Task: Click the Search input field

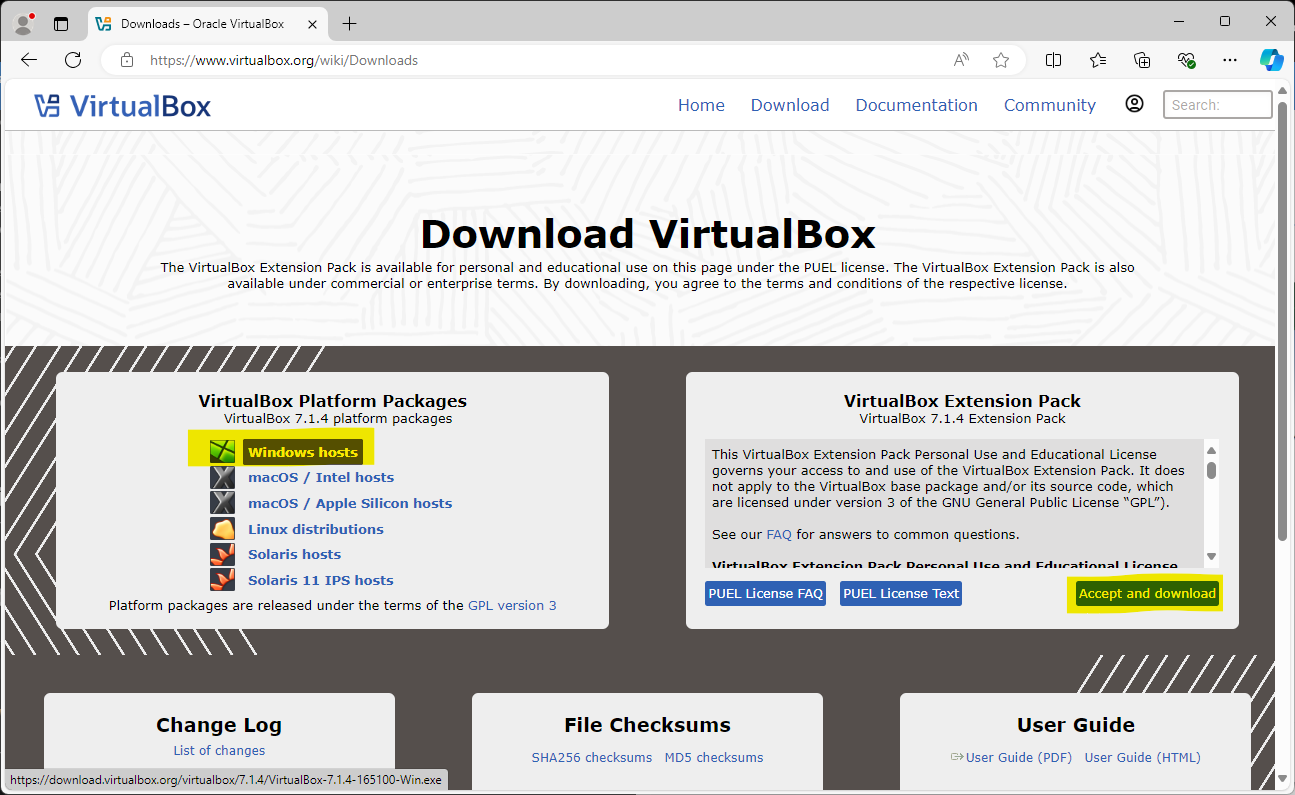Action: (x=1217, y=104)
